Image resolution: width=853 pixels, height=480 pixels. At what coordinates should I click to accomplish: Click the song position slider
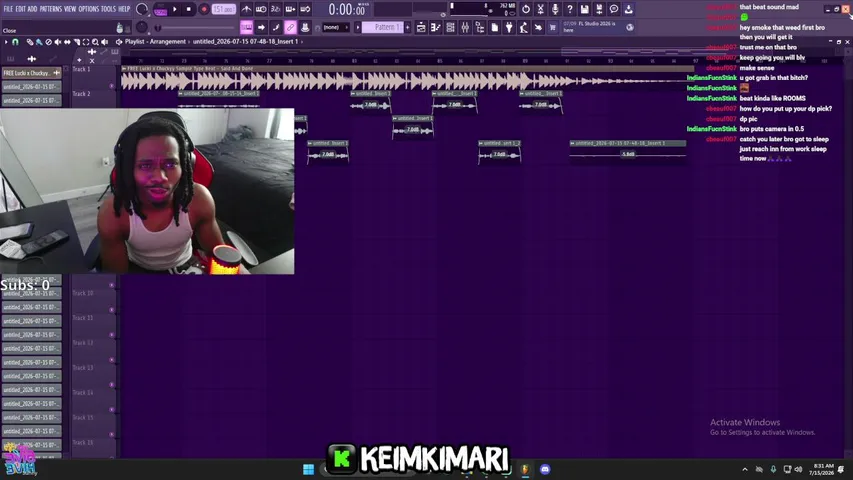pyautogui.click(x=196, y=28)
